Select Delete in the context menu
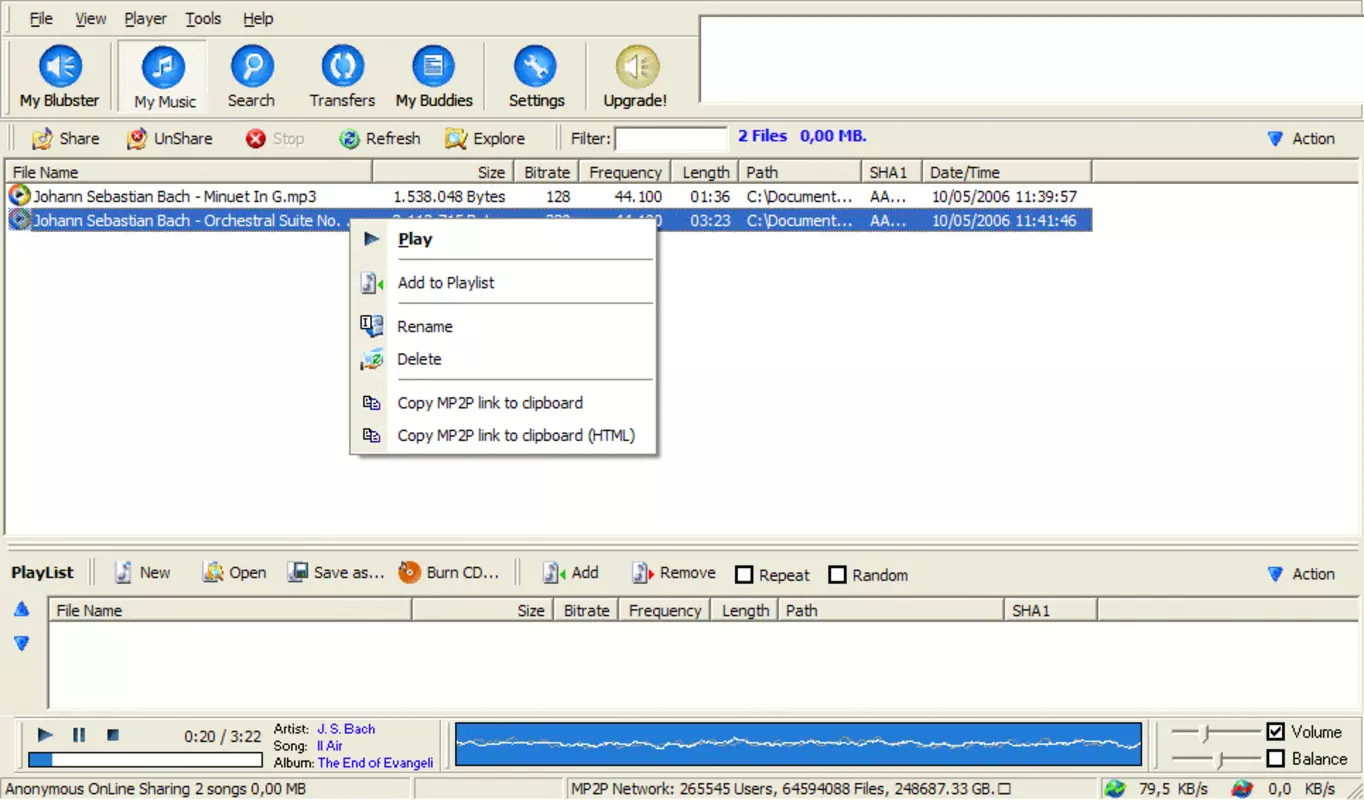1364x800 pixels. tap(505, 359)
